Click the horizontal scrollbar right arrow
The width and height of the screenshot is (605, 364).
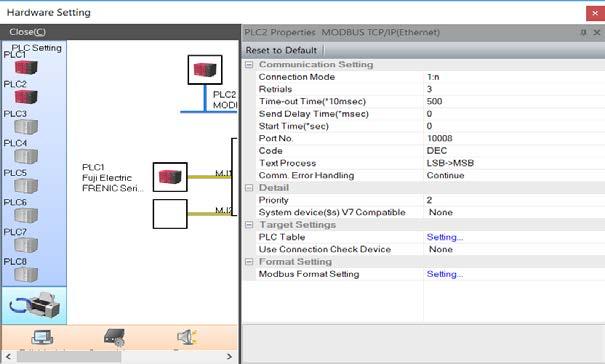[230, 356]
